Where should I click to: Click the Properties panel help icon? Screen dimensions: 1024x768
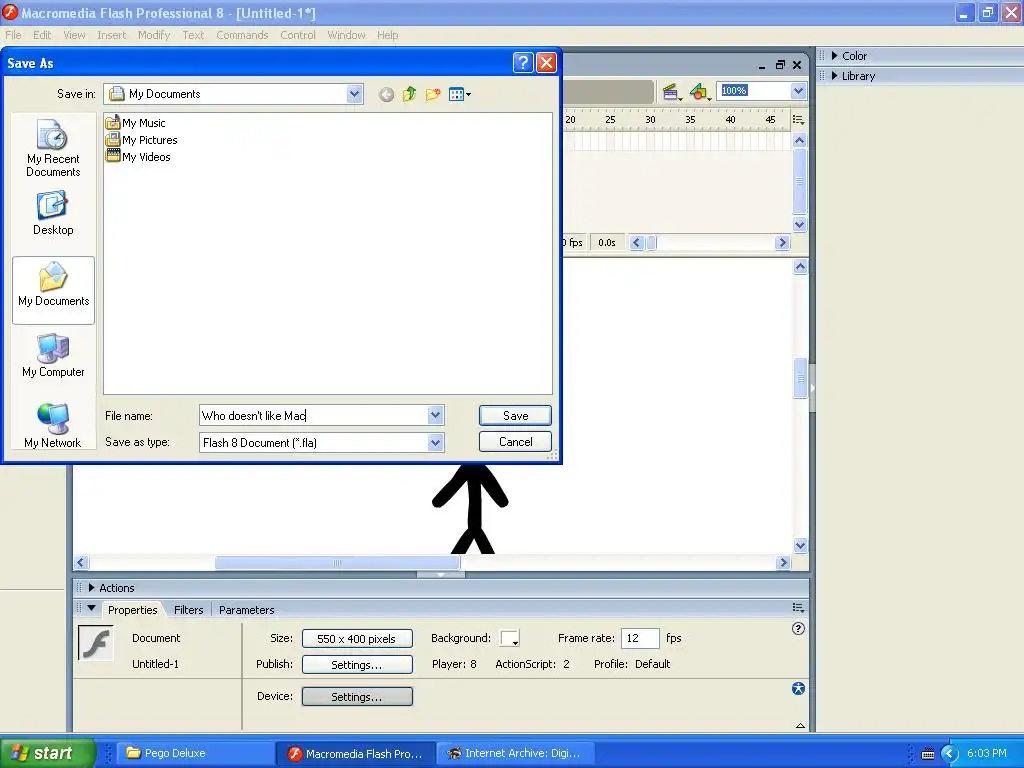[x=798, y=628]
